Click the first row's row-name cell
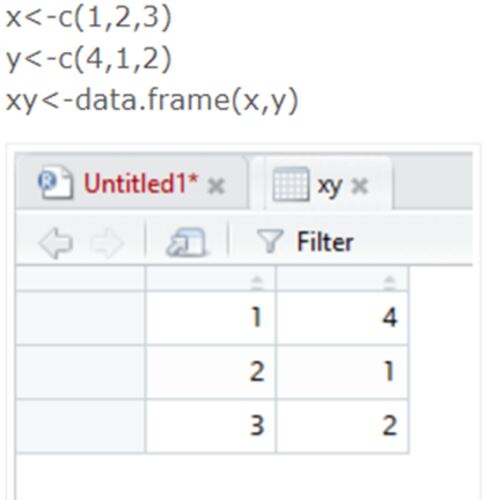The height and width of the screenshot is (500, 484). (80, 318)
